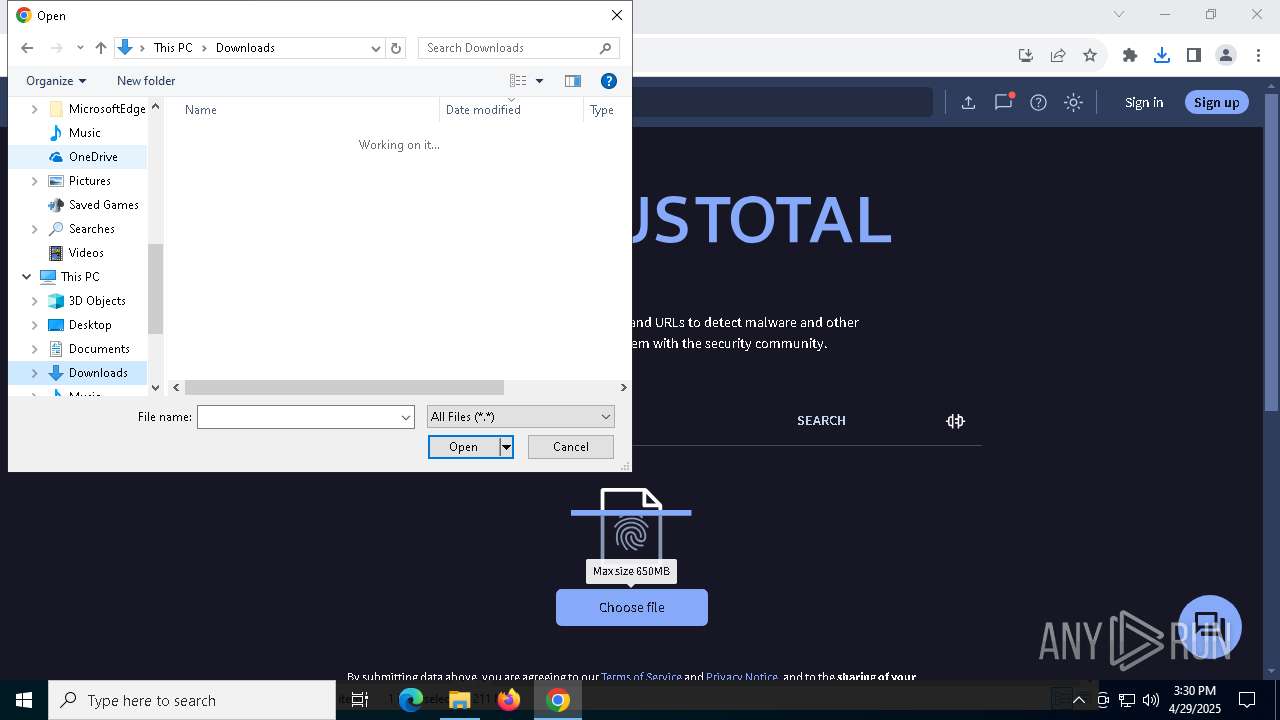Show the preview pane
This screenshot has width=1280, height=720.
pos(573,81)
